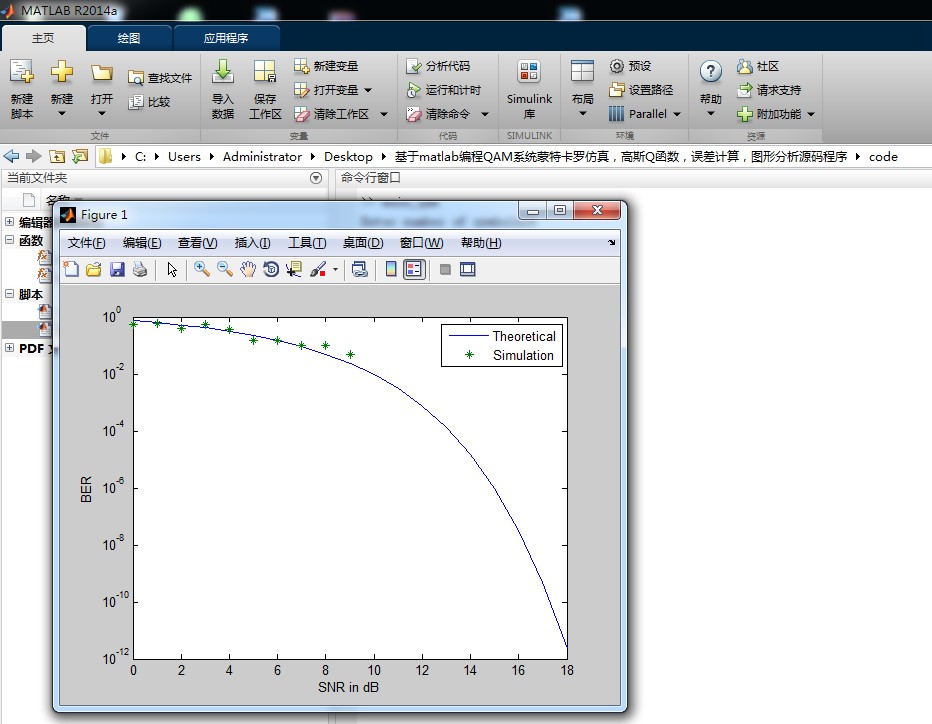Click Save Workspace (保存工作区)
The width and height of the screenshot is (932, 724).
[265, 89]
